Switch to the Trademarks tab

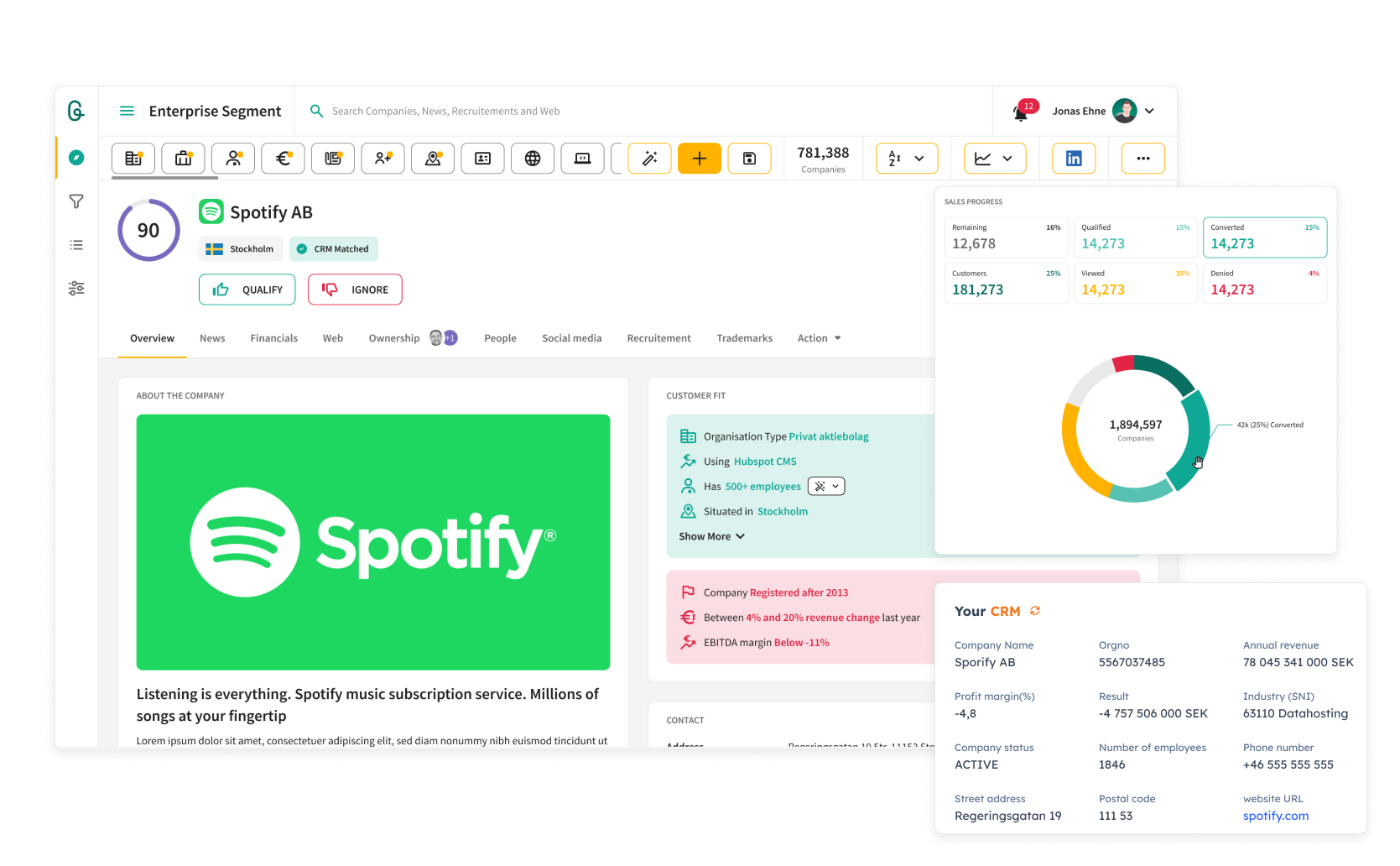[745, 338]
